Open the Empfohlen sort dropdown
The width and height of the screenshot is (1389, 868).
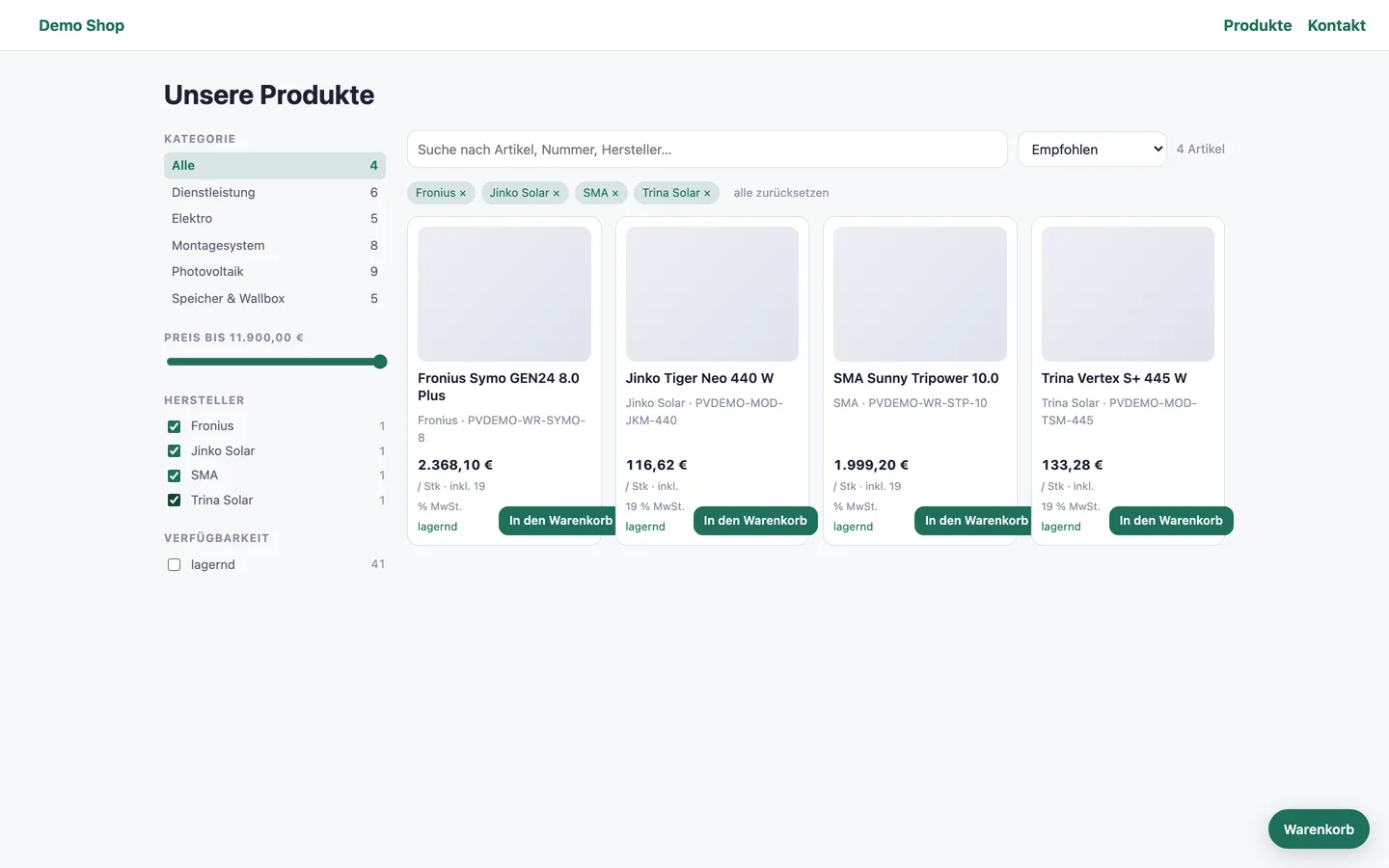click(1092, 149)
